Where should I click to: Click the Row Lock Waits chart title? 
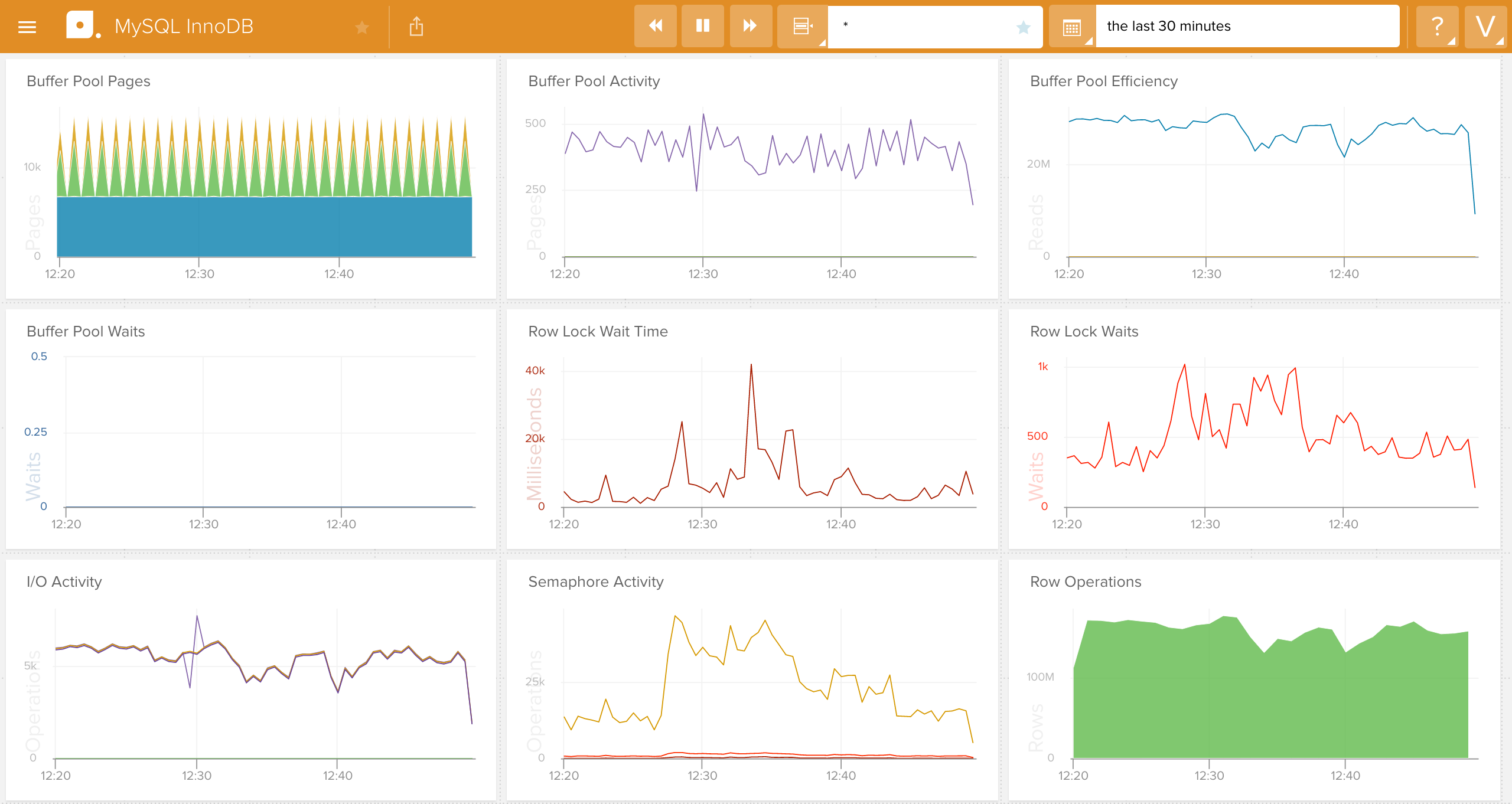click(1084, 331)
